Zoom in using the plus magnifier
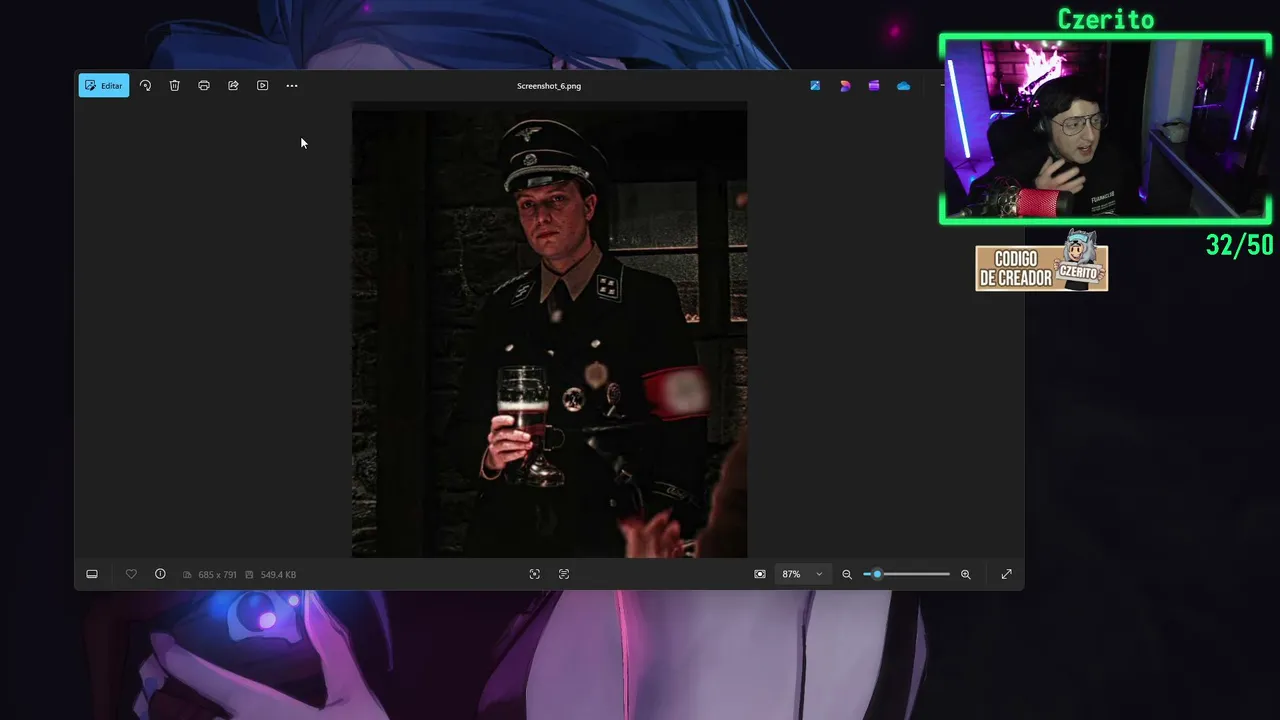The image size is (1280, 720). (x=966, y=574)
